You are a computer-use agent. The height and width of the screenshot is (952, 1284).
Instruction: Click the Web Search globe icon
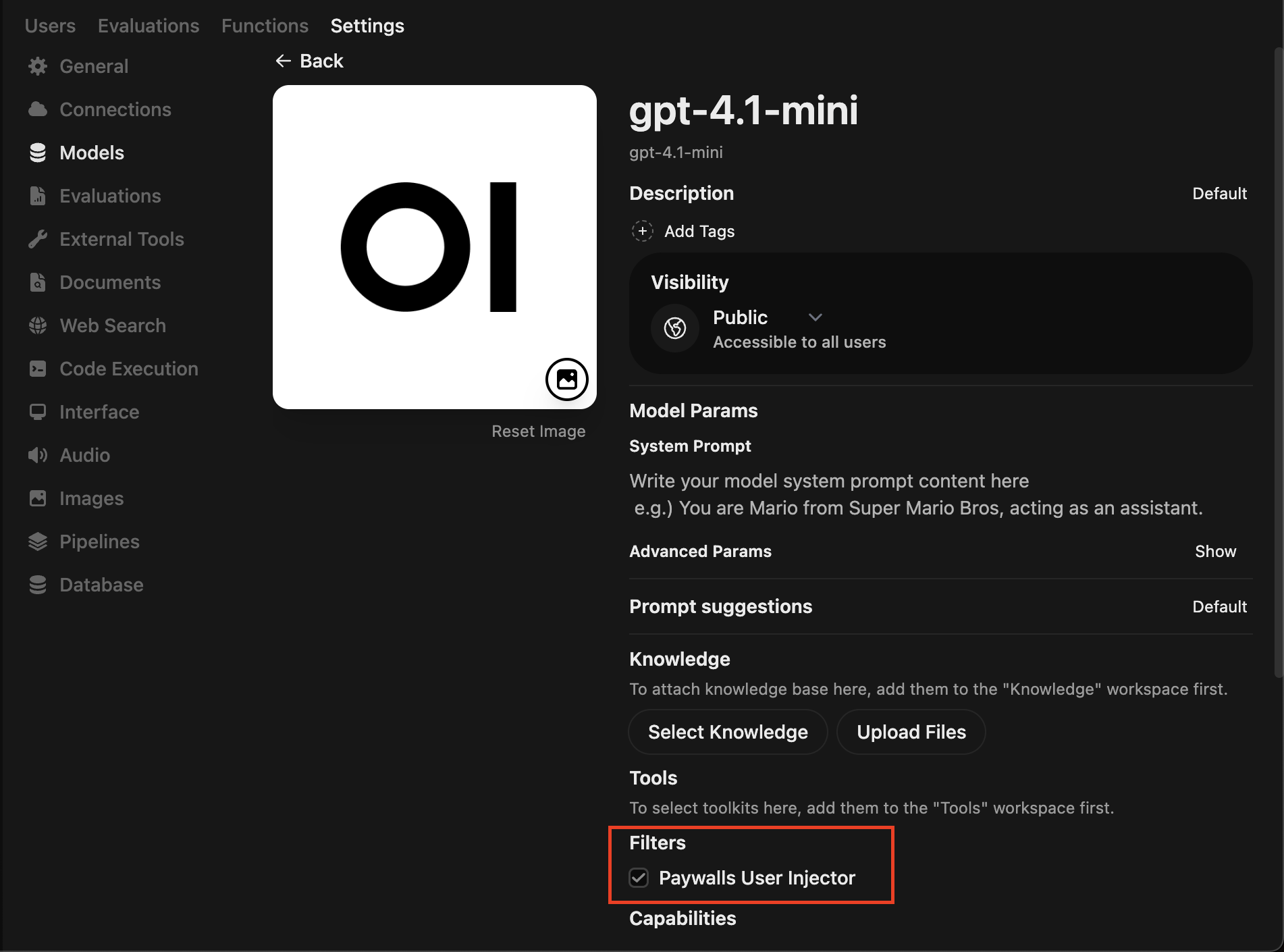coord(38,325)
